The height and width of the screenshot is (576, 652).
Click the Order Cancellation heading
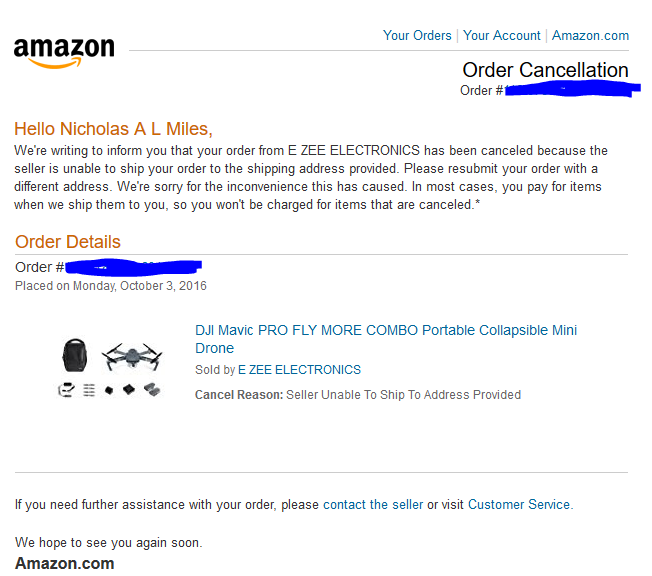click(x=545, y=70)
